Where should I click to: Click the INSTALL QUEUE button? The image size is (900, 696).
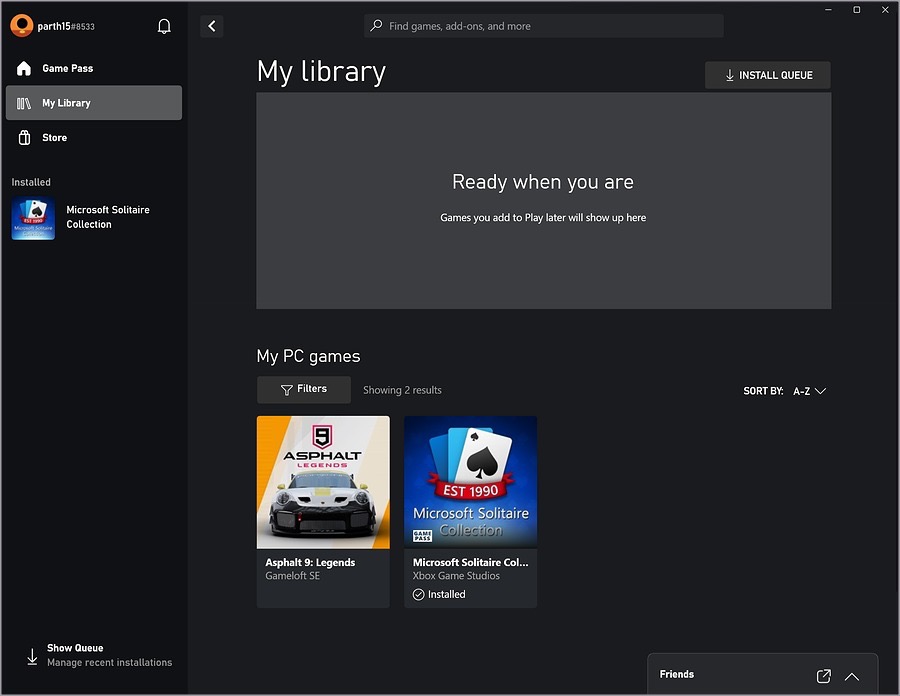(767, 75)
